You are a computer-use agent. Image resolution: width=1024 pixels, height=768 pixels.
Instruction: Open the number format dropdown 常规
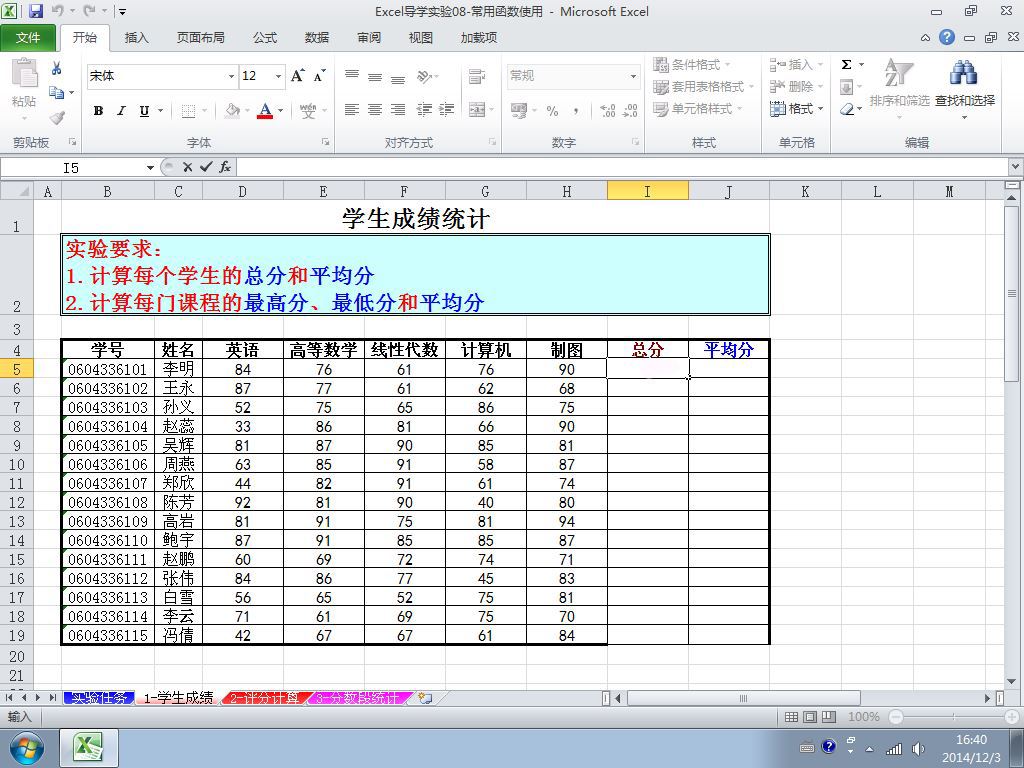(x=633, y=76)
